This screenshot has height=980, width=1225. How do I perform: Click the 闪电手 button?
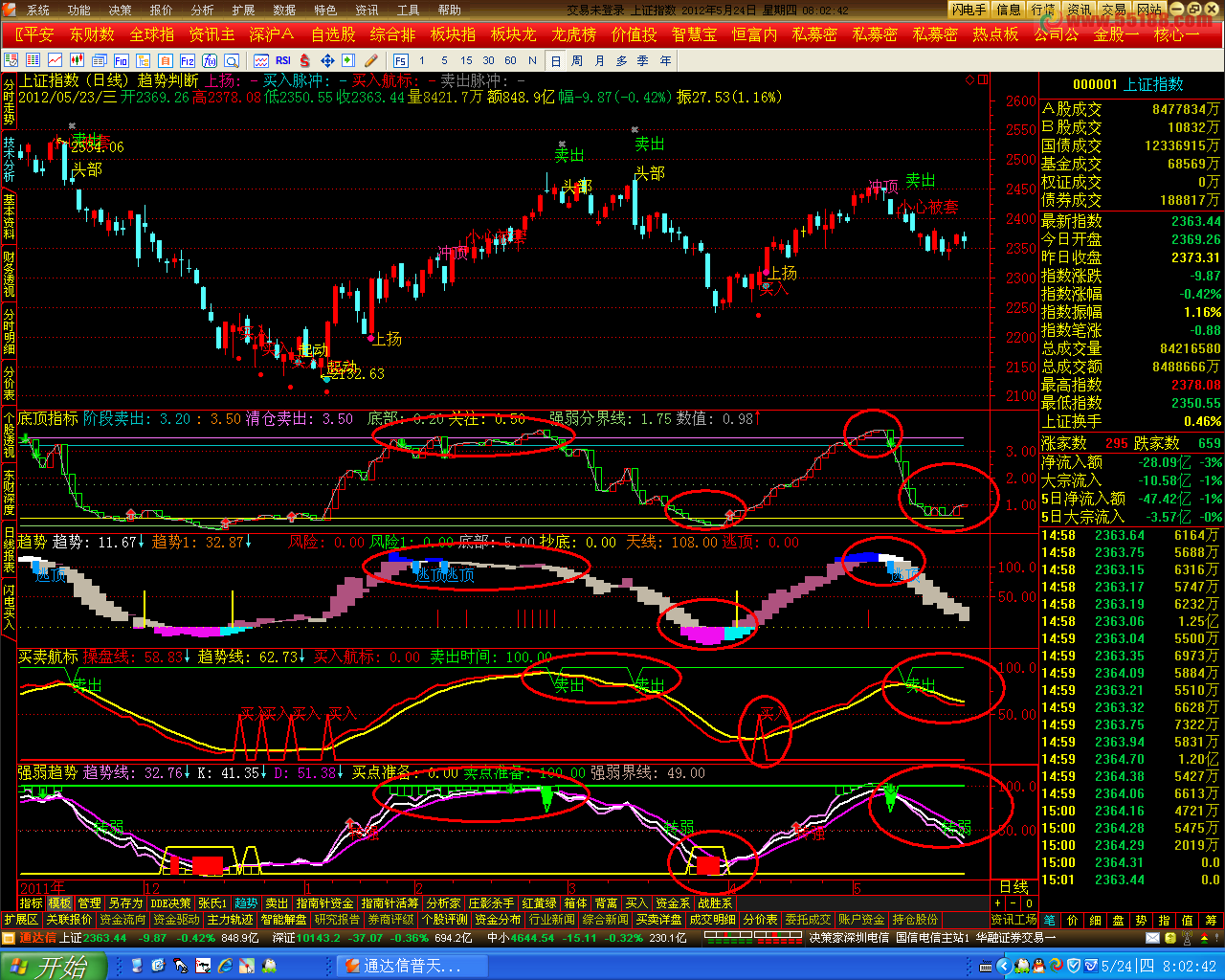(x=969, y=10)
